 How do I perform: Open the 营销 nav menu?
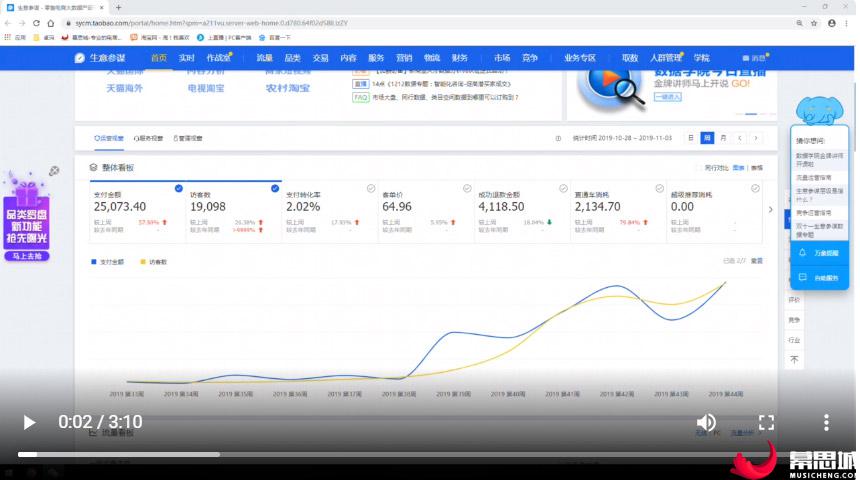coord(404,58)
